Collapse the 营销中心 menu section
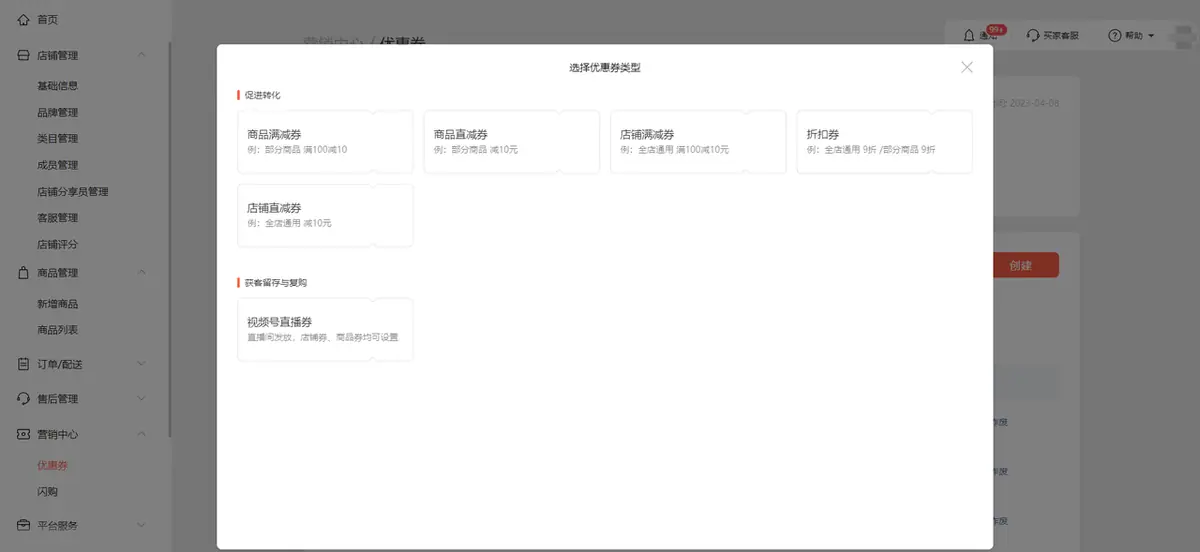 (141, 434)
